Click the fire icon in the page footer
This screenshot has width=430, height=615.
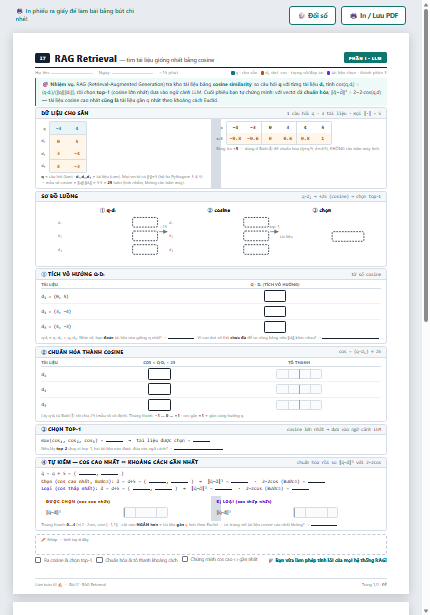tap(60, 584)
